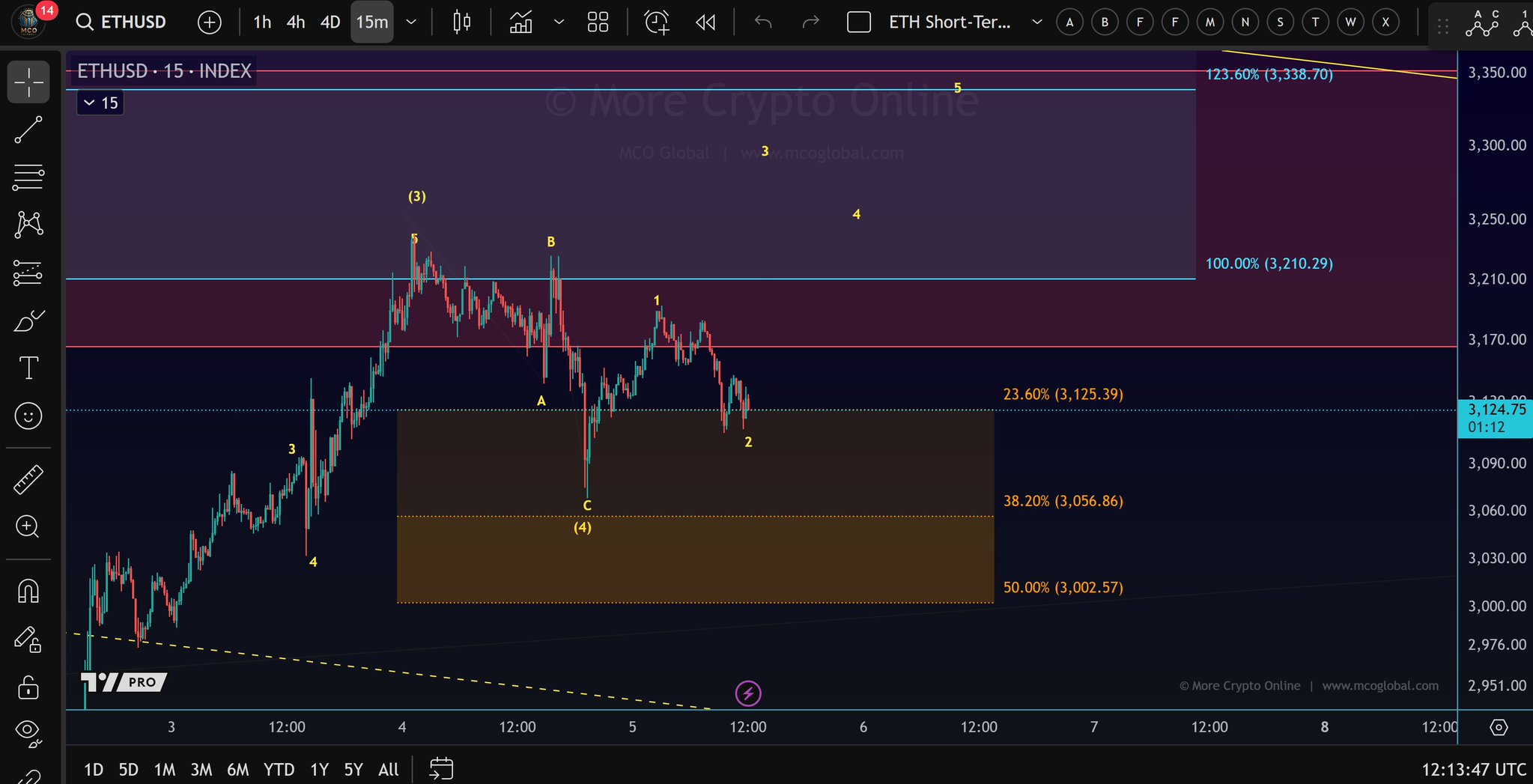
Task: Select the chart patterns tool
Action: pyautogui.click(x=28, y=225)
